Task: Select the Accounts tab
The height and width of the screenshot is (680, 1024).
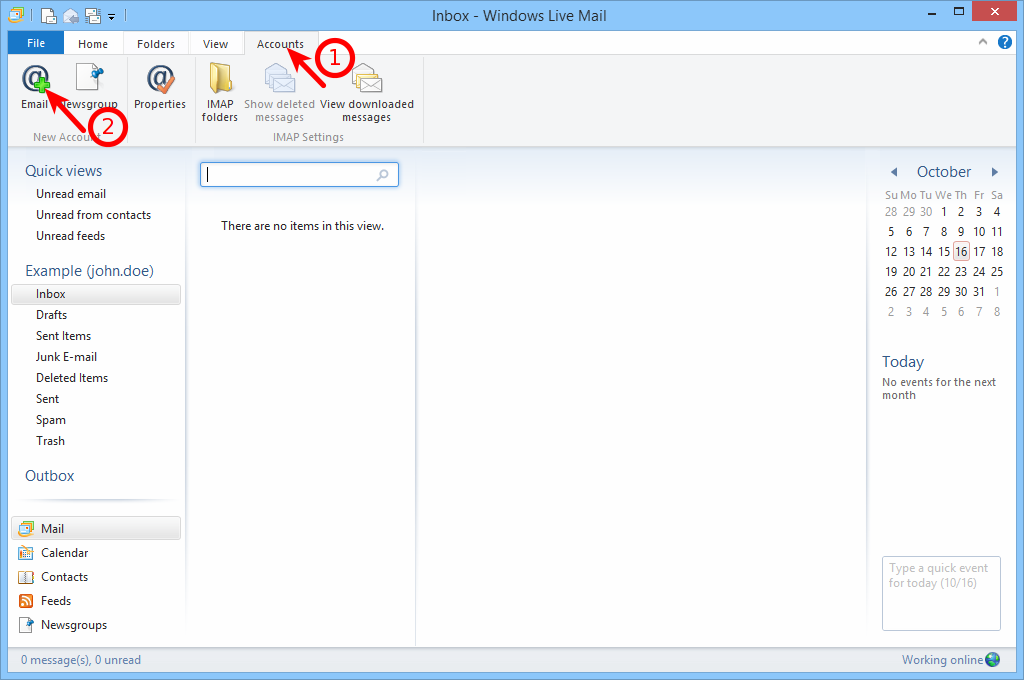Action: [280, 44]
